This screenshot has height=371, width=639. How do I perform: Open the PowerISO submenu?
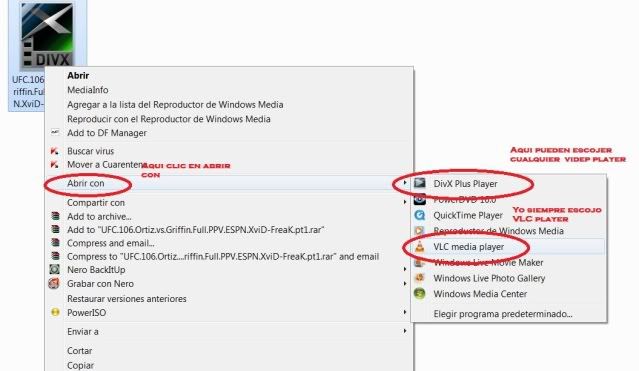[x=86, y=313]
